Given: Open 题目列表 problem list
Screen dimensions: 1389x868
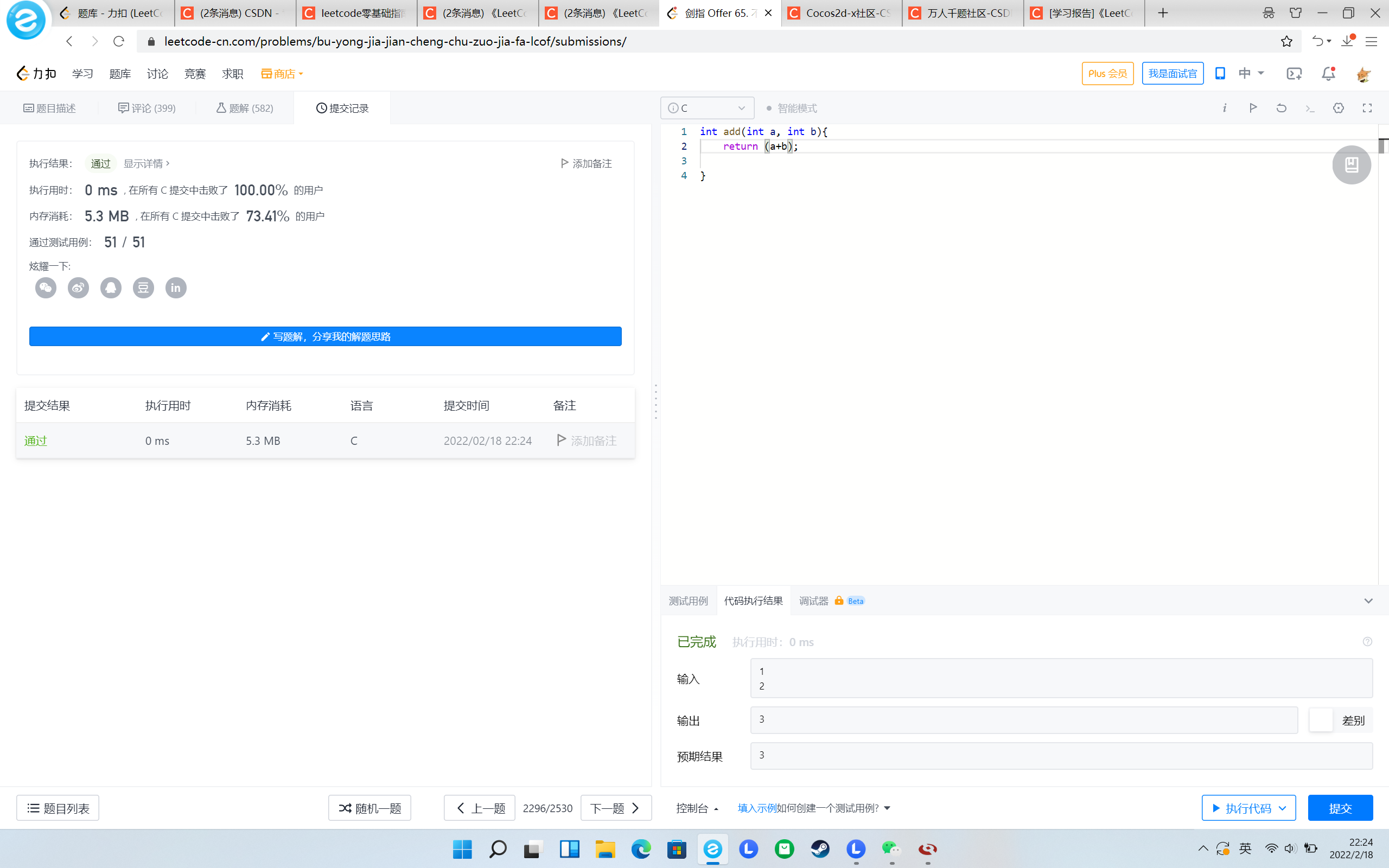Looking at the screenshot, I should (58, 808).
